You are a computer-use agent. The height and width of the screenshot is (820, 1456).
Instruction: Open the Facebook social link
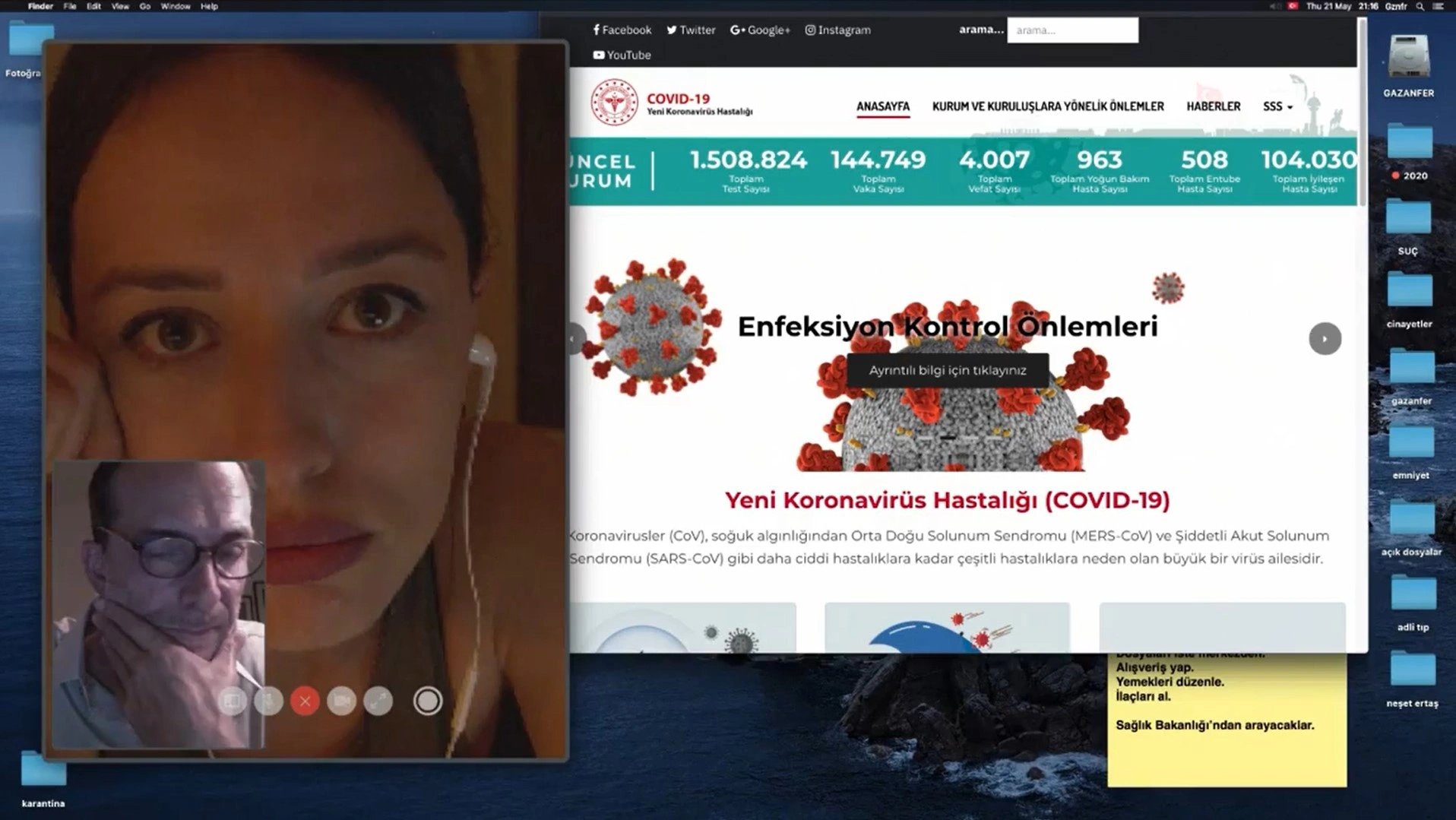tap(622, 30)
